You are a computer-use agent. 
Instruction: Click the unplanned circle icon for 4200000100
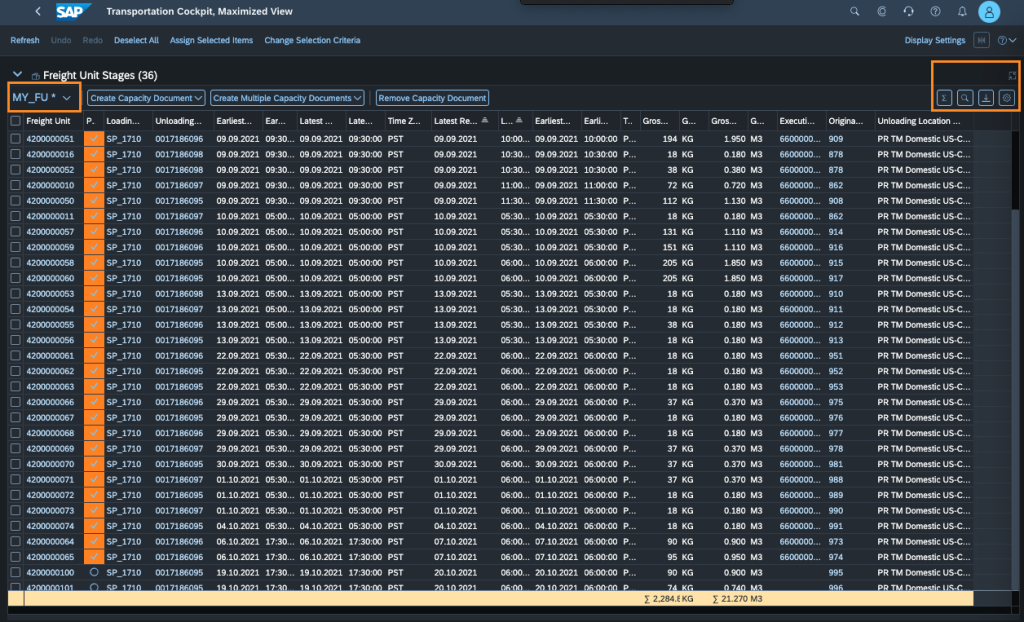click(x=94, y=572)
